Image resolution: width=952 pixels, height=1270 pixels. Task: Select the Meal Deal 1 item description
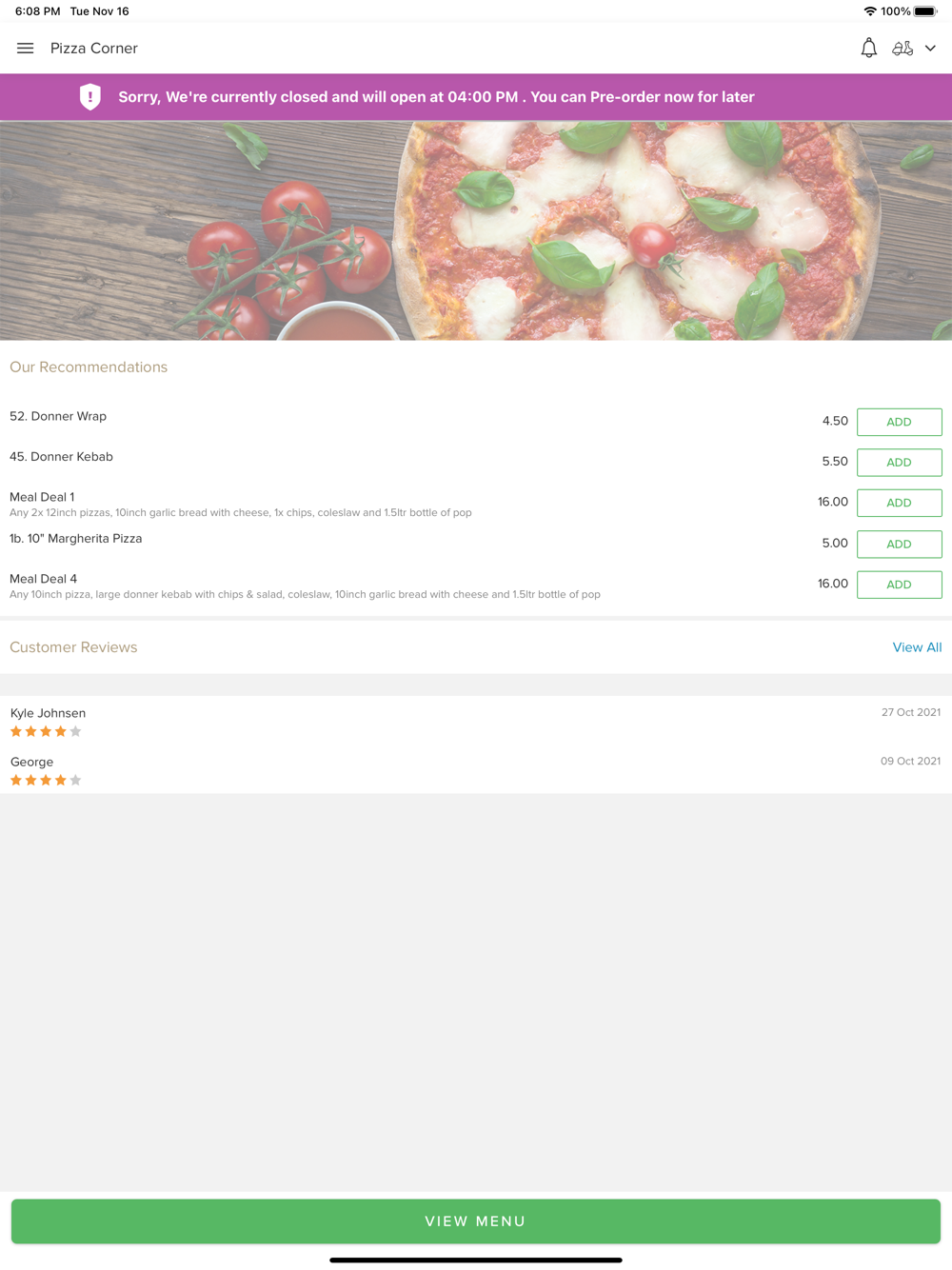point(241,512)
